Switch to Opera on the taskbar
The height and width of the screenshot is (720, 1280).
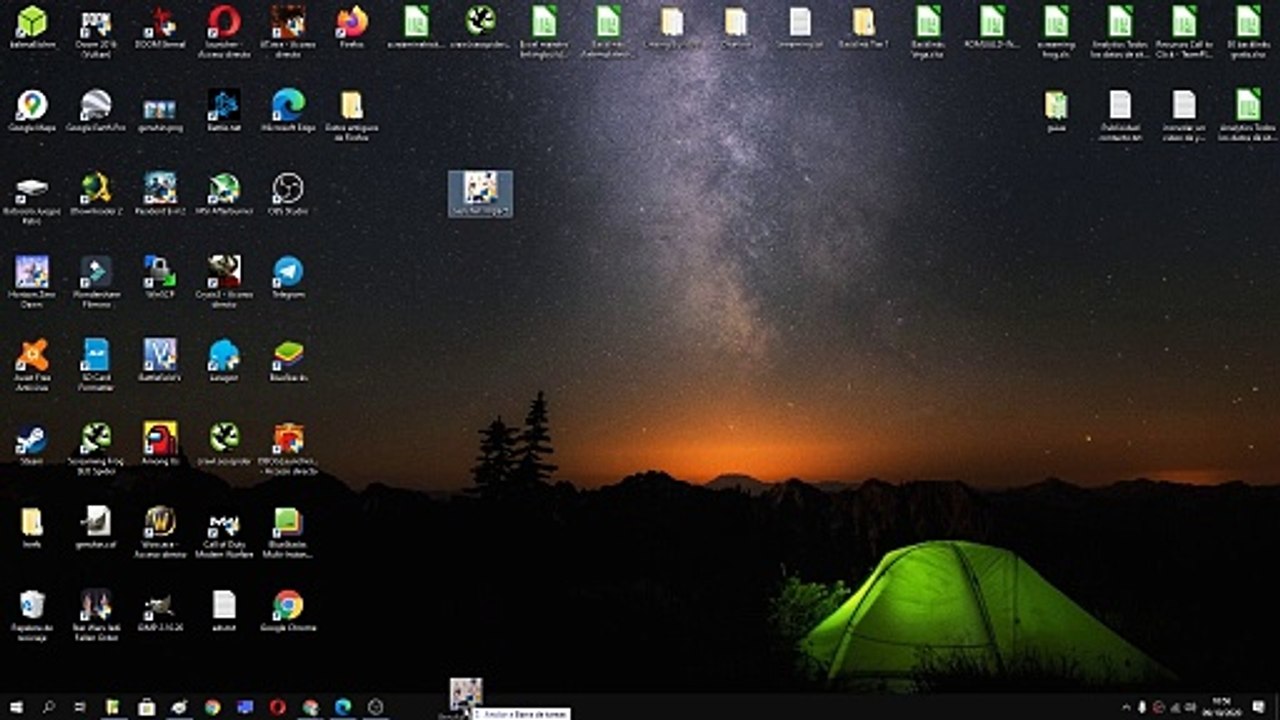click(278, 707)
